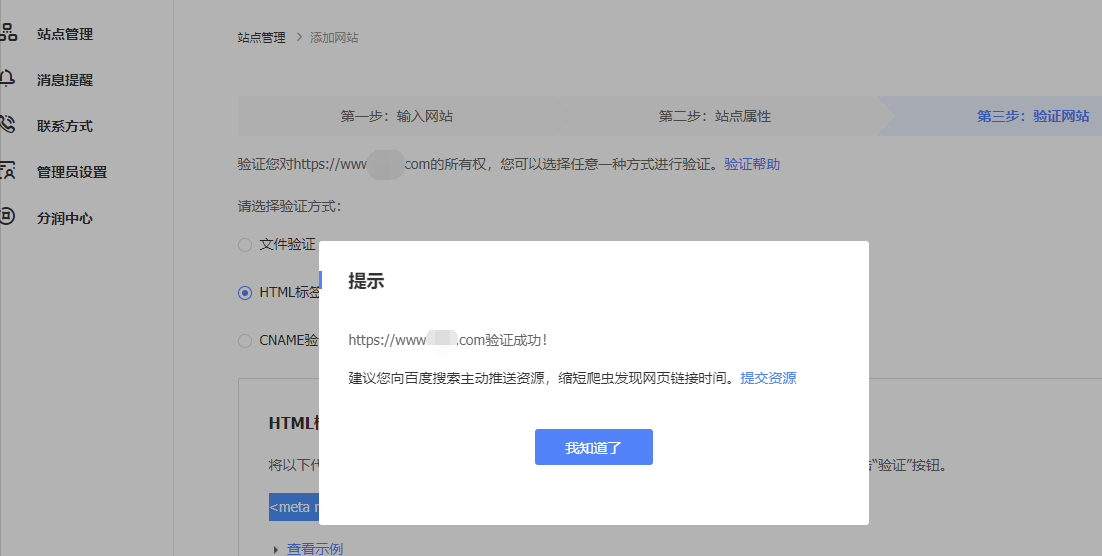This screenshot has height=556, width=1102.
Task: Click the 分润中心 sidebar icon
Action: pyautogui.click(x=8, y=217)
